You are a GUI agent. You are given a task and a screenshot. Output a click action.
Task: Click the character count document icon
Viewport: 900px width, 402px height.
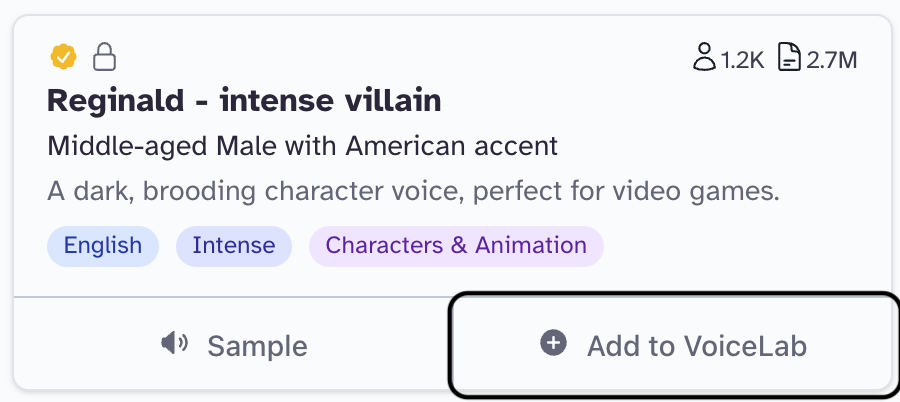click(789, 59)
